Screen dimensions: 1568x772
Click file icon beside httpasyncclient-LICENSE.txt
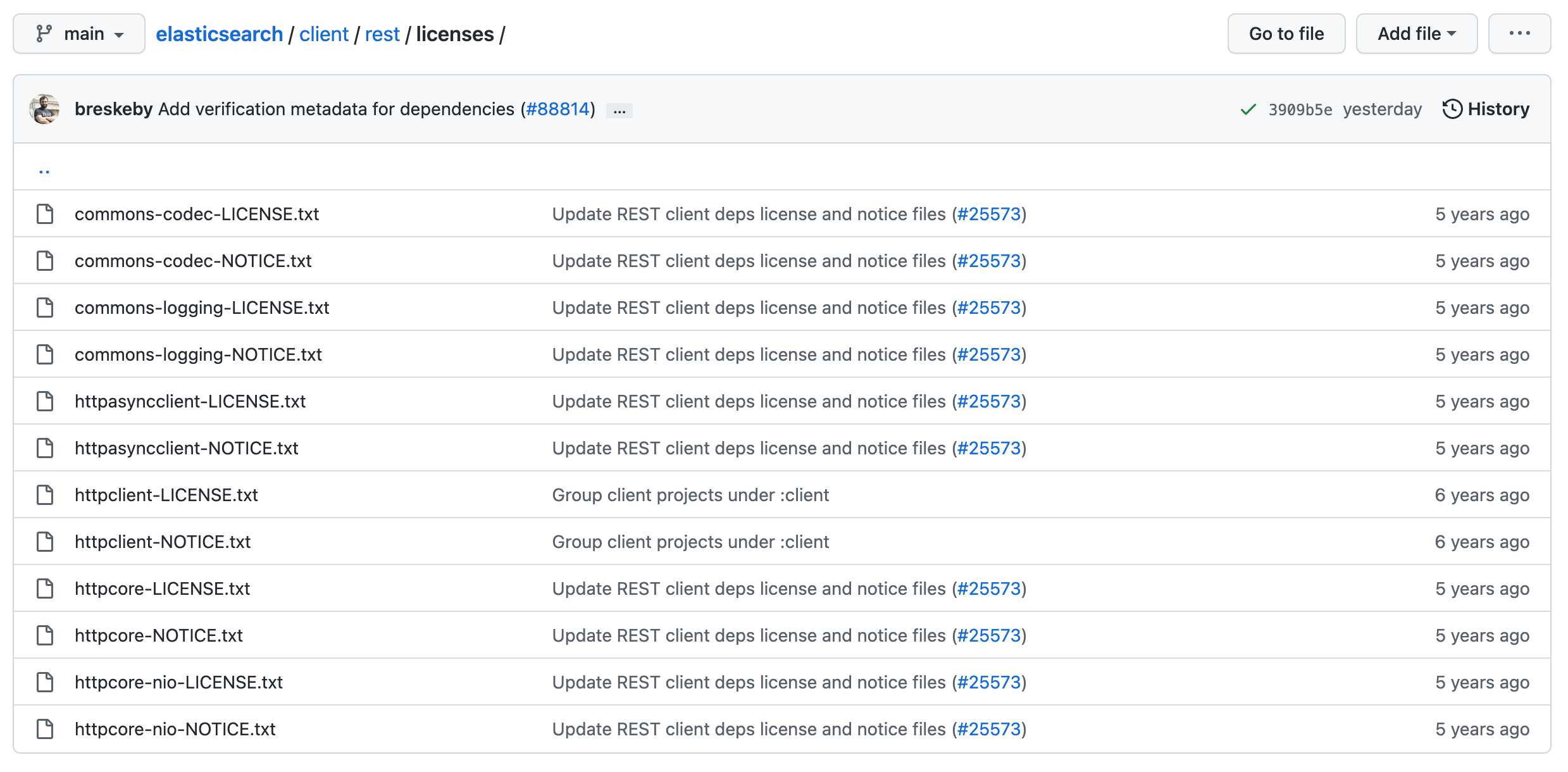45,401
